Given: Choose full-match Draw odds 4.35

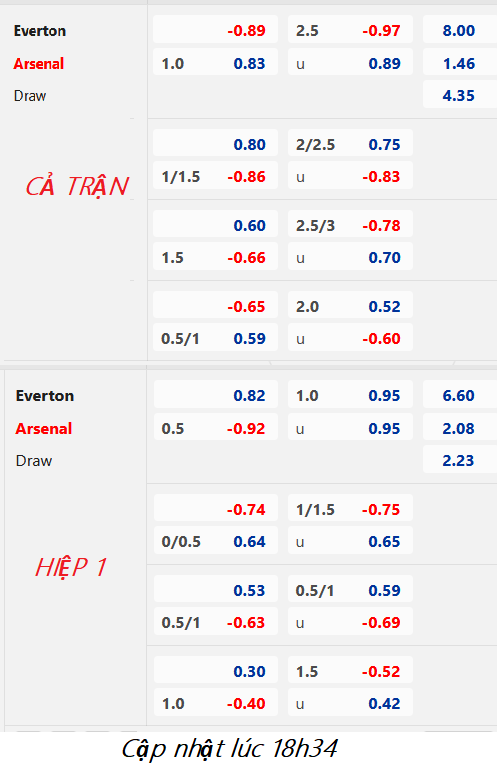Looking at the screenshot, I should [460, 95].
